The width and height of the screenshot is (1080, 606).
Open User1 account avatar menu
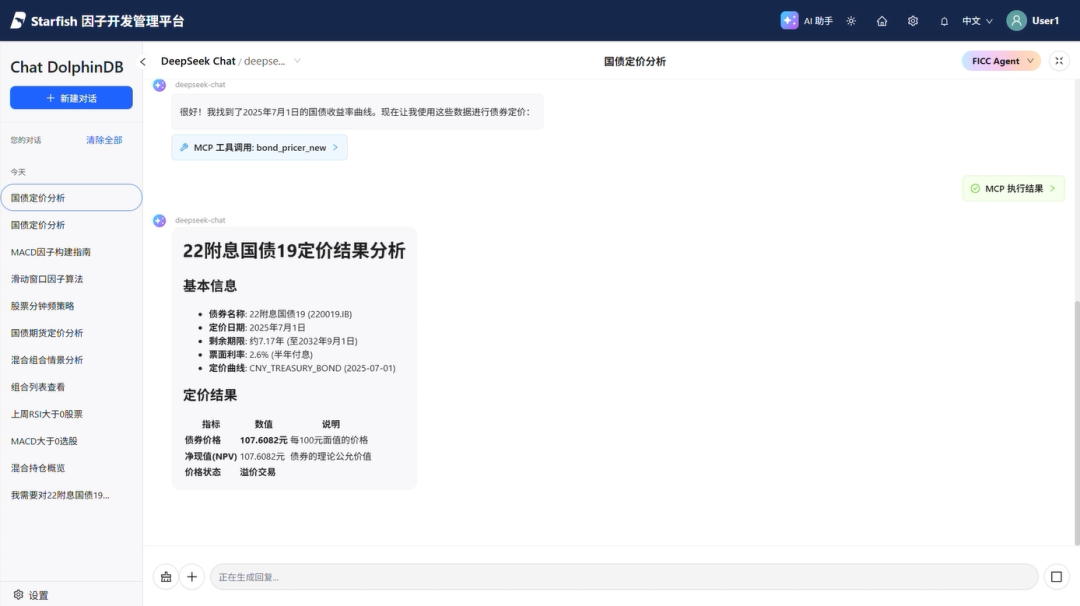(1032, 21)
